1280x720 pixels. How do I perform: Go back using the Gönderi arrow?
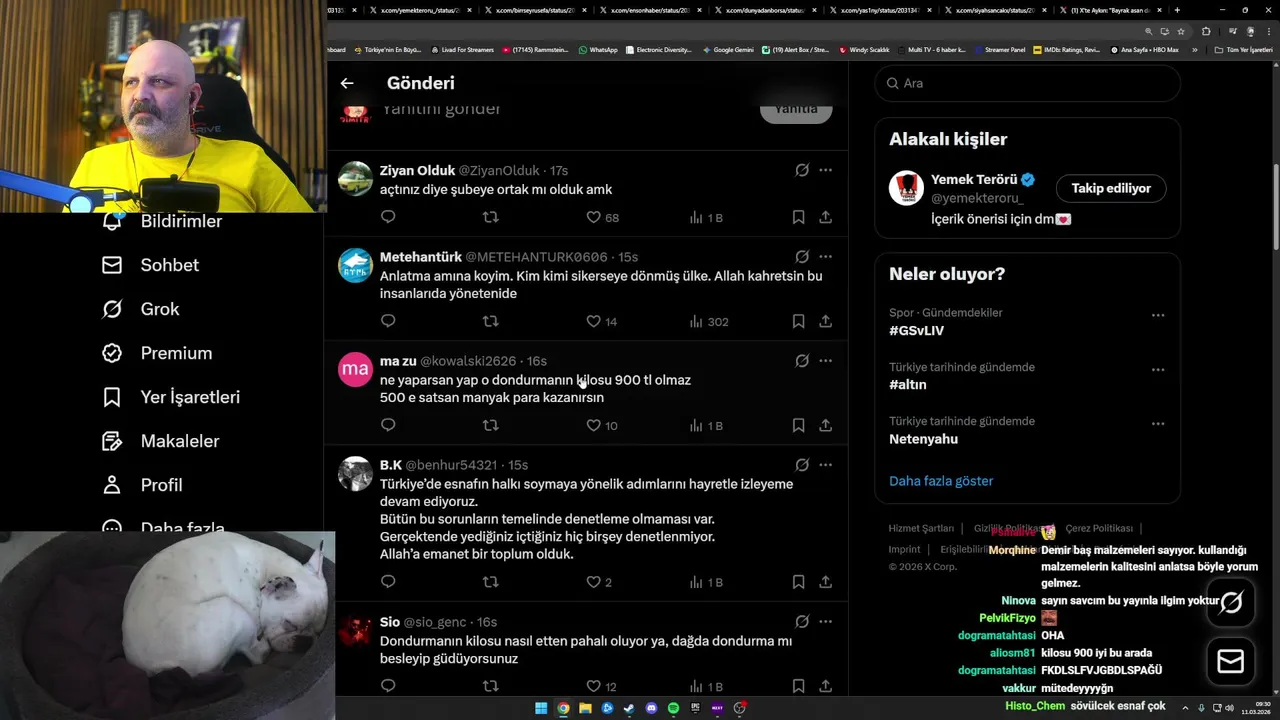click(x=347, y=83)
